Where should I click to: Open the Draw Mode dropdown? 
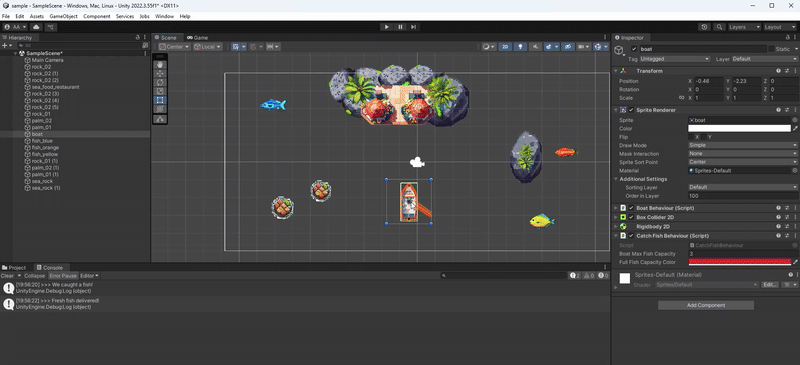tap(743, 145)
